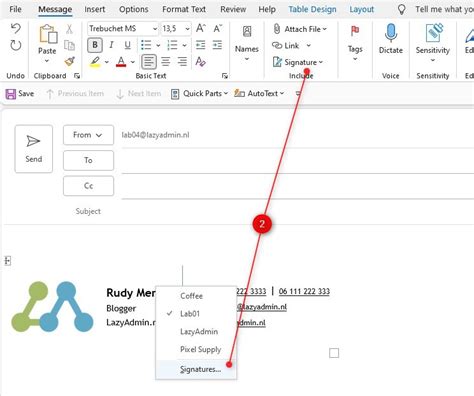Click Attach File paperclip button
The width and height of the screenshot is (474, 396).
pos(300,29)
